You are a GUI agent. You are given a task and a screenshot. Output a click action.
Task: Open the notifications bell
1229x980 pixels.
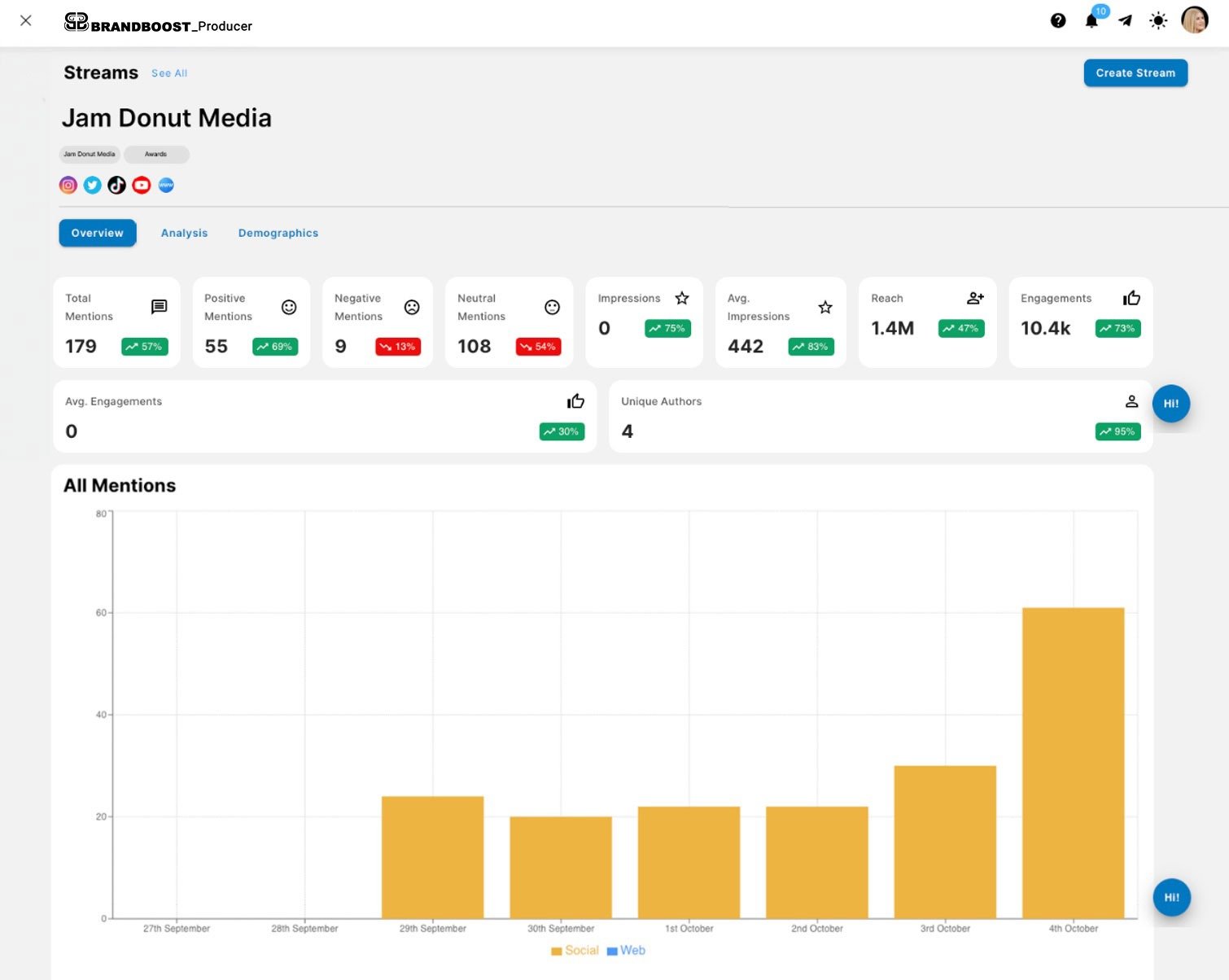1091,21
